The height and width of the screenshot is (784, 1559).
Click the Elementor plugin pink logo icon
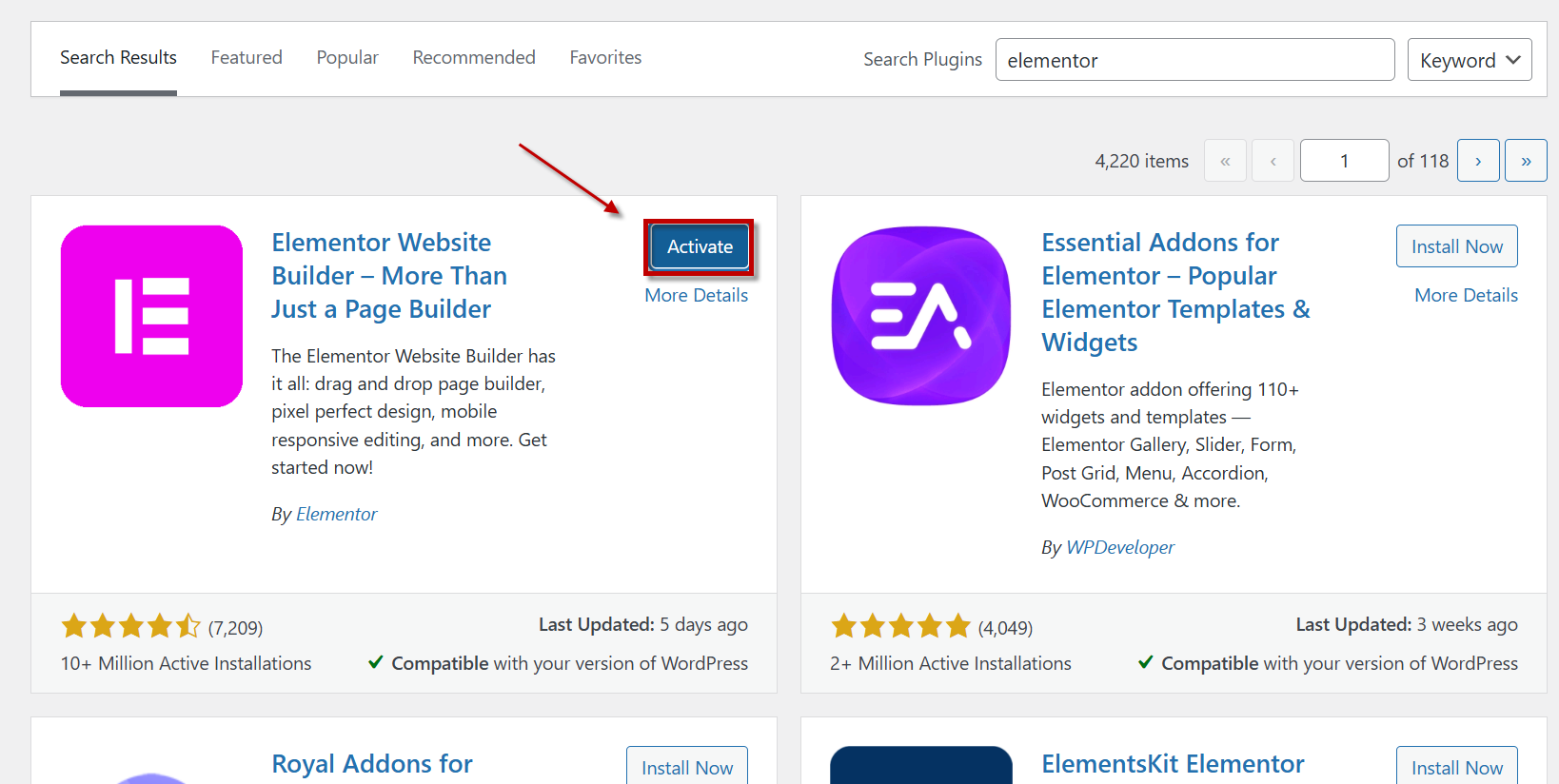151,316
